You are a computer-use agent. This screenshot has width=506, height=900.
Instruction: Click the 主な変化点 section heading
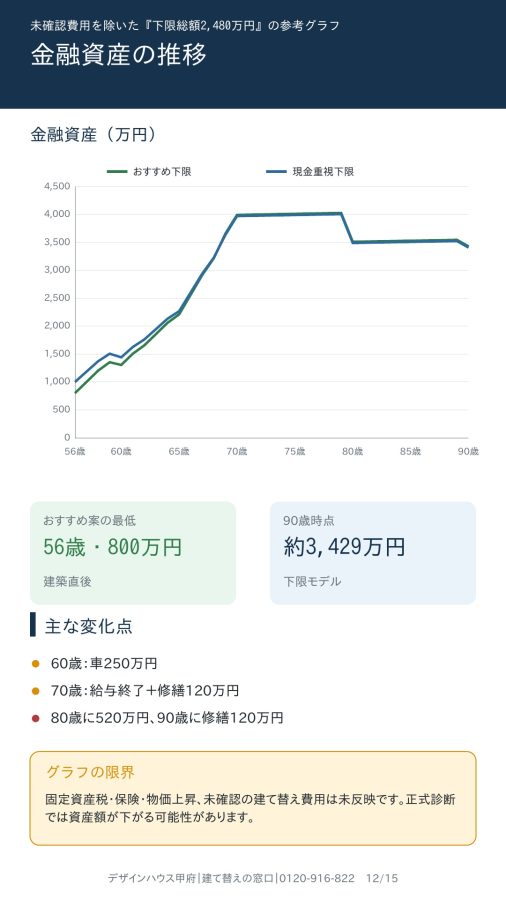pyautogui.click(x=88, y=626)
